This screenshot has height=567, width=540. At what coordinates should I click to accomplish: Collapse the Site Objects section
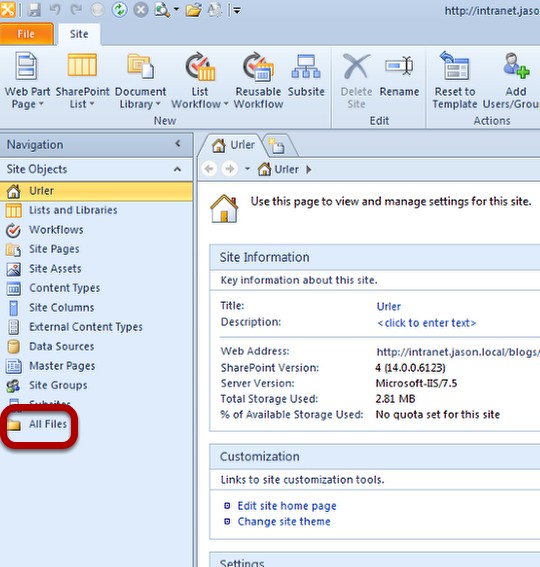[x=177, y=169]
